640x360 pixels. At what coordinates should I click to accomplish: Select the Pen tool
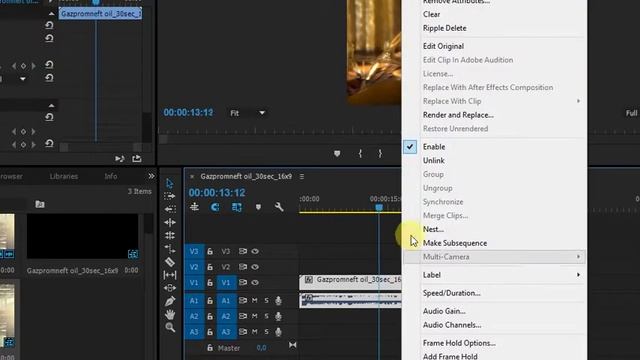(170, 301)
